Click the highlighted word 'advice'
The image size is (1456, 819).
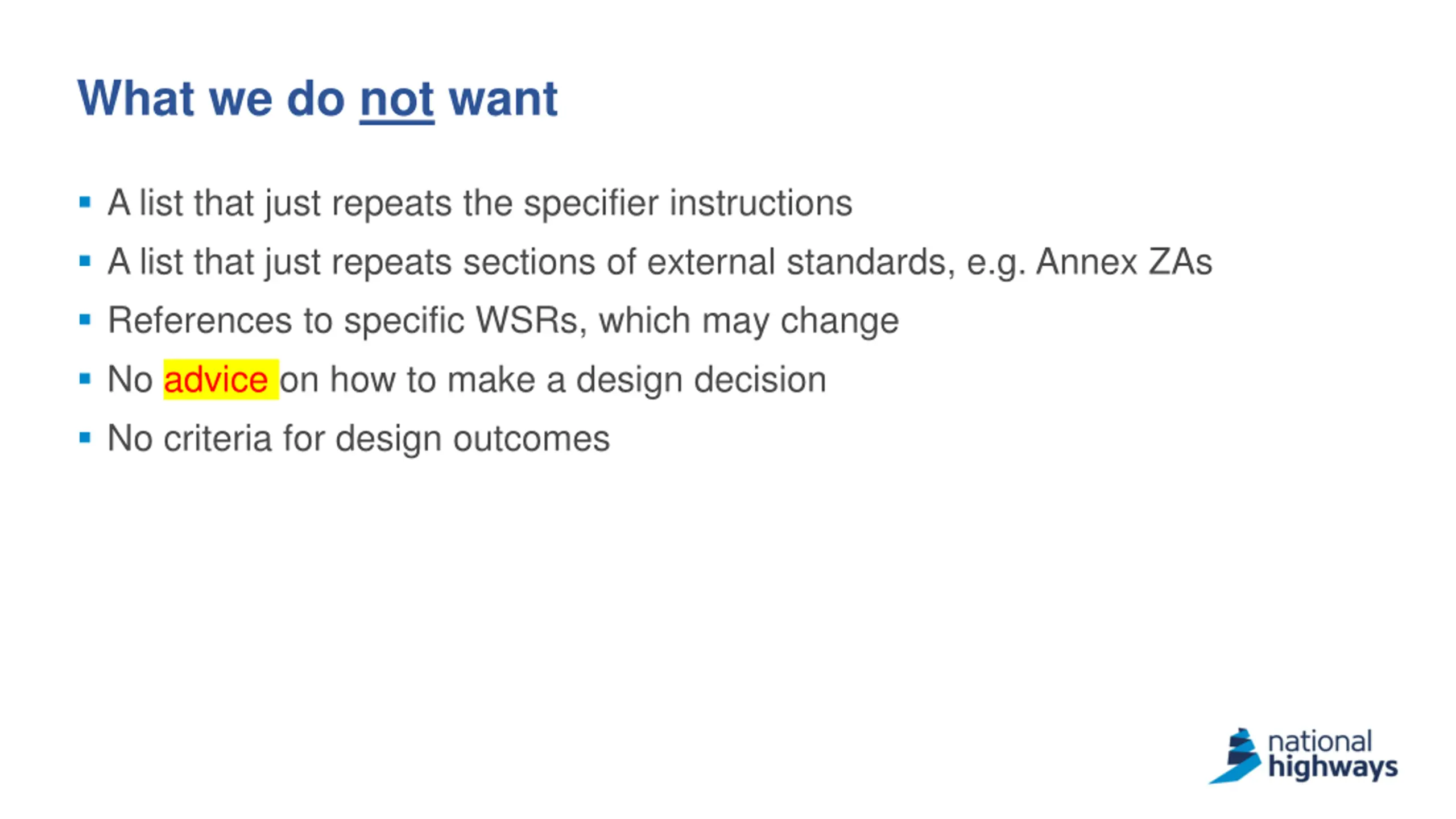click(x=216, y=379)
